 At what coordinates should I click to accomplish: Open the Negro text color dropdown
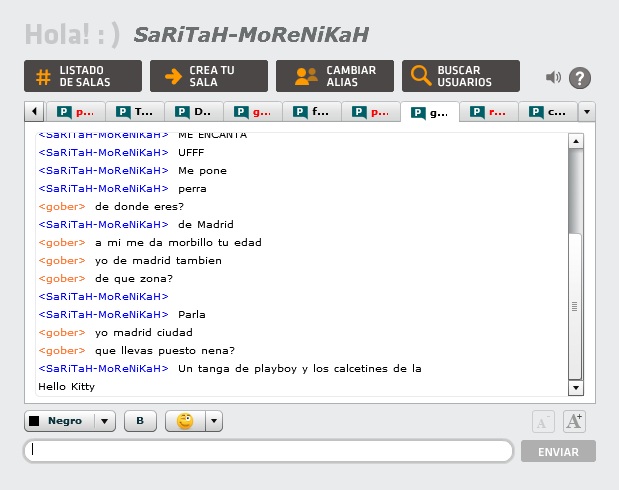click(x=105, y=421)
